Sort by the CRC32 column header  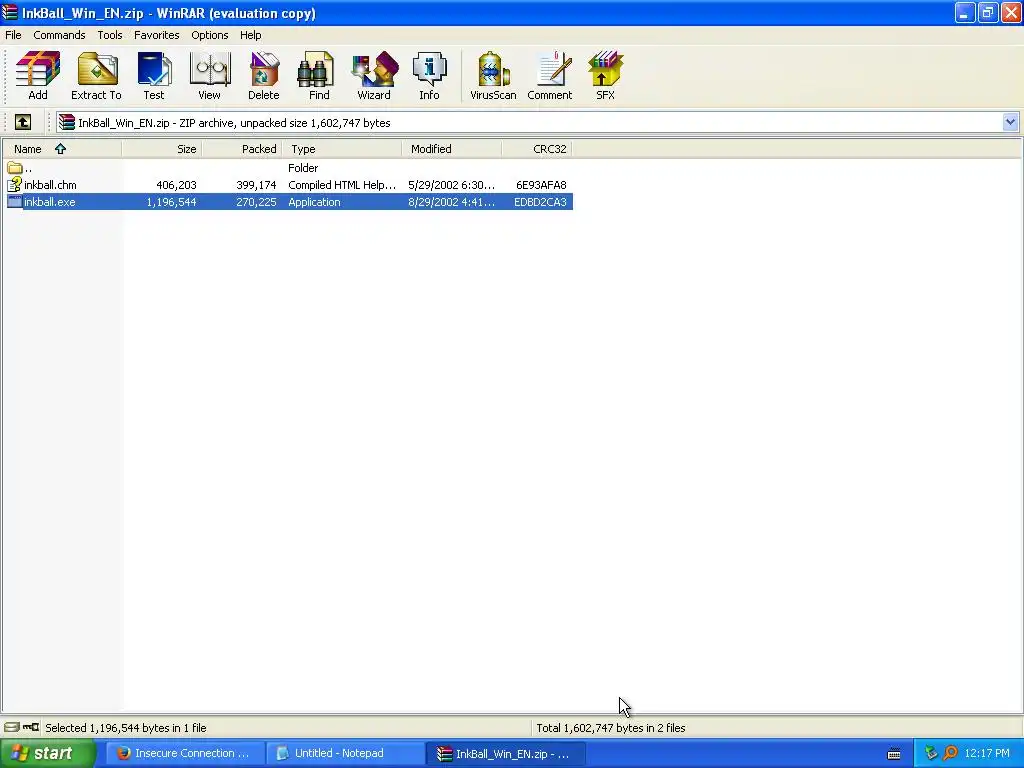pos(537,149)
